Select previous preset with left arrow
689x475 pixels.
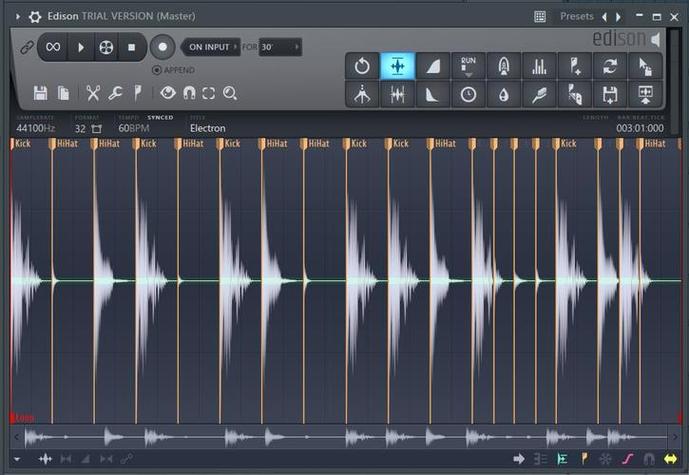(605, 17)
